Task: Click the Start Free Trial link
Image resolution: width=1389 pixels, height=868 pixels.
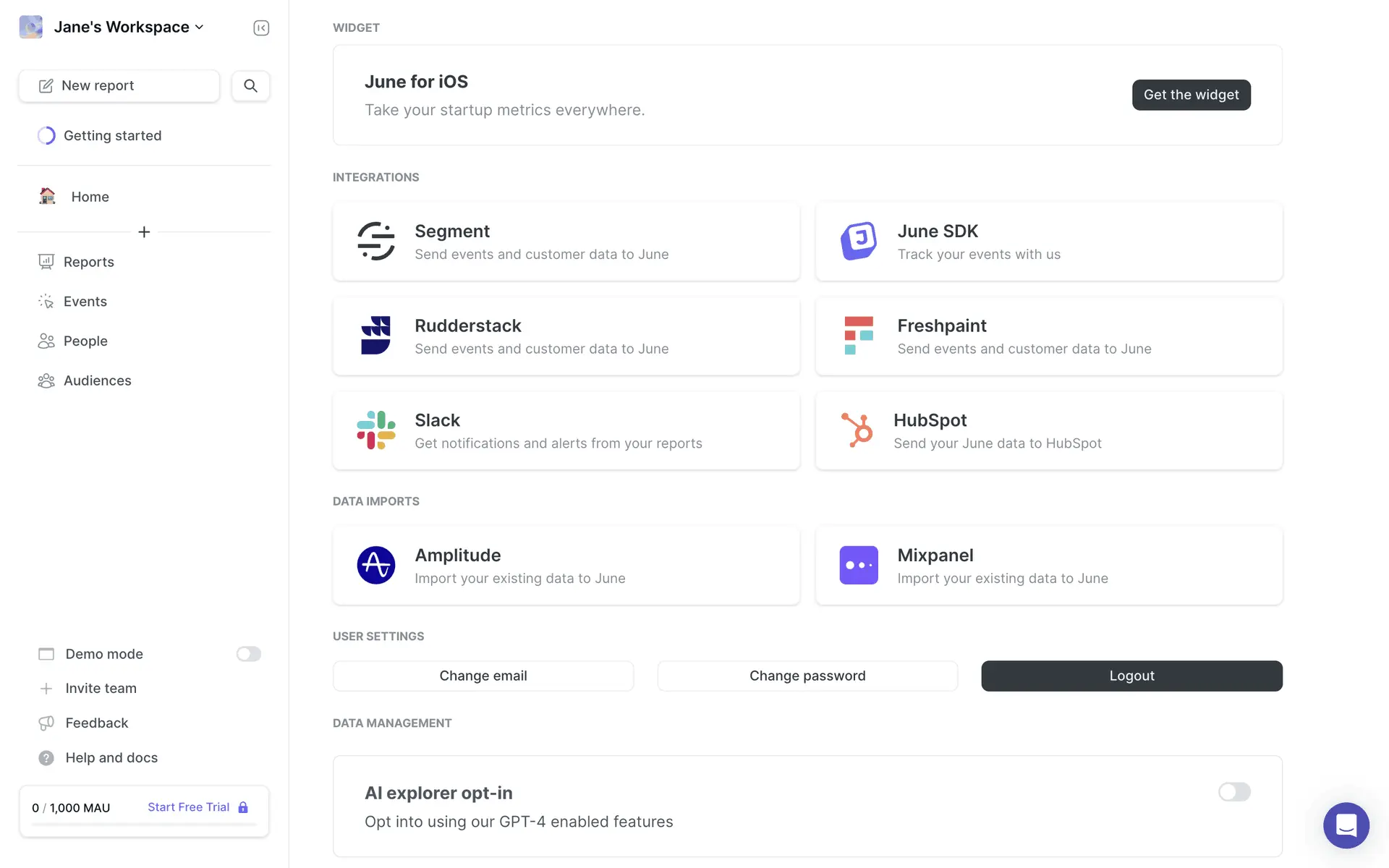Action: (189, 807)
